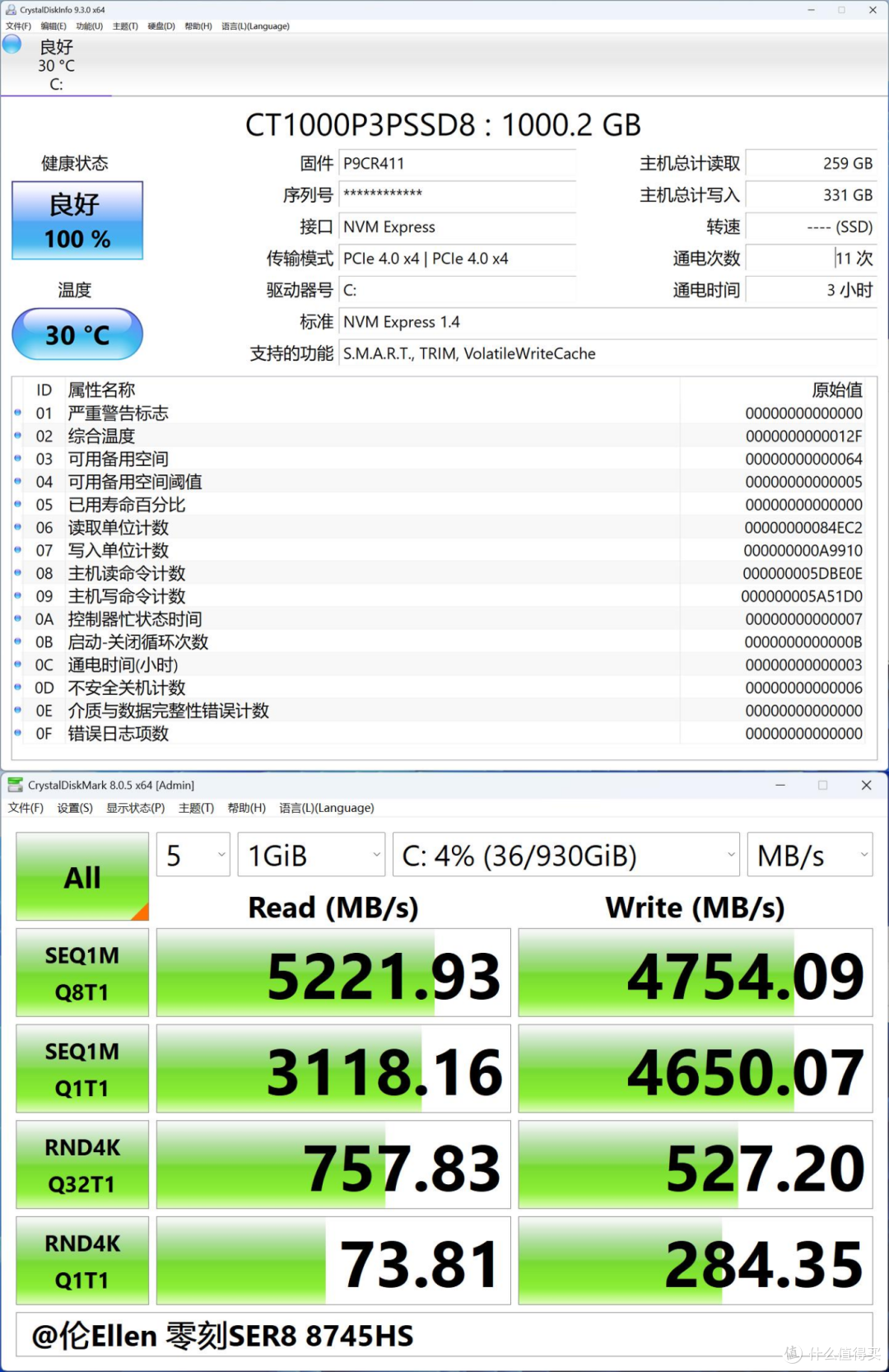Select the blue C: drive status orb
889x1372 pixels.
(12, 44)
